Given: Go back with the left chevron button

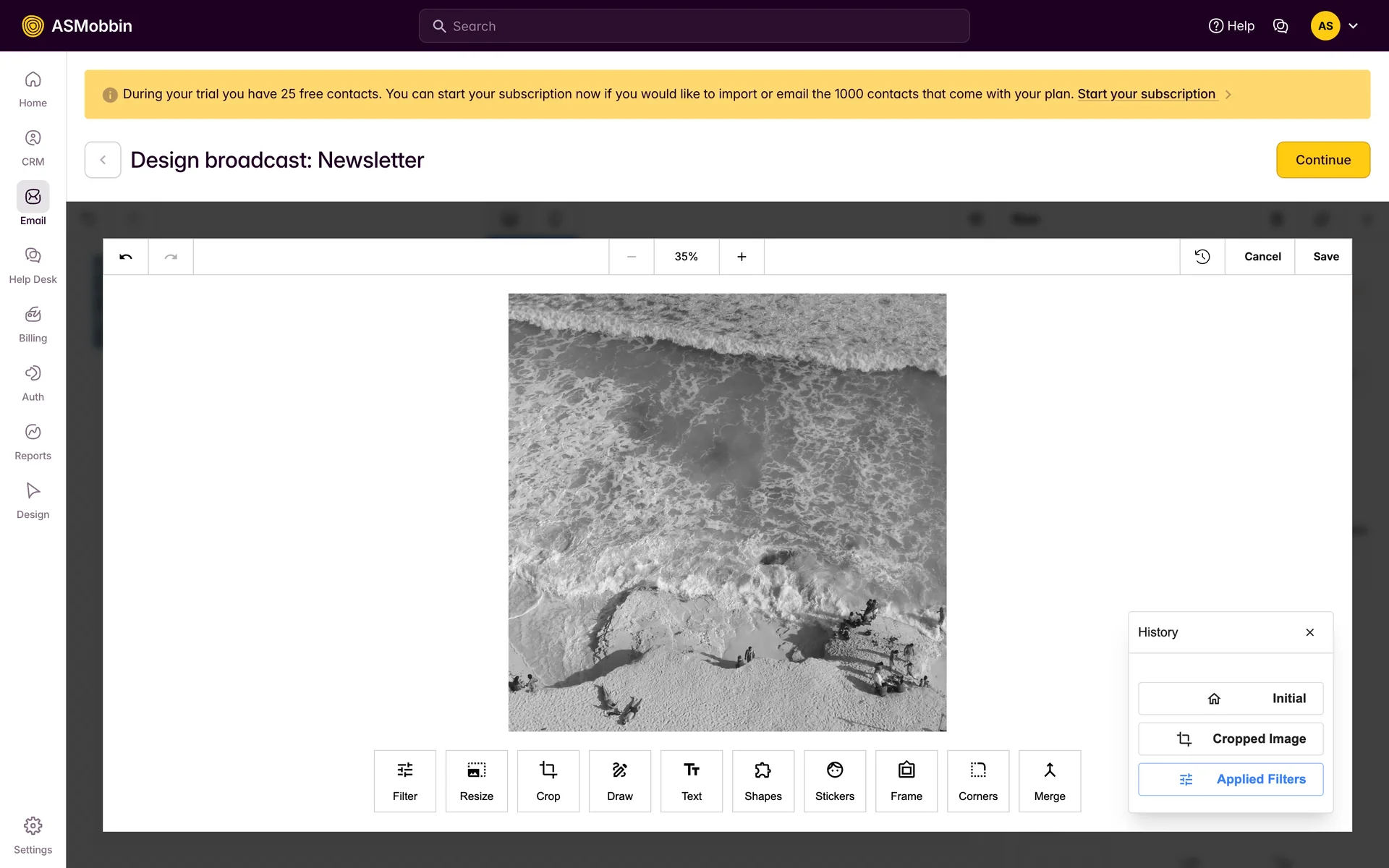Looking at the screenshot, I should click(x=103, y=160).
